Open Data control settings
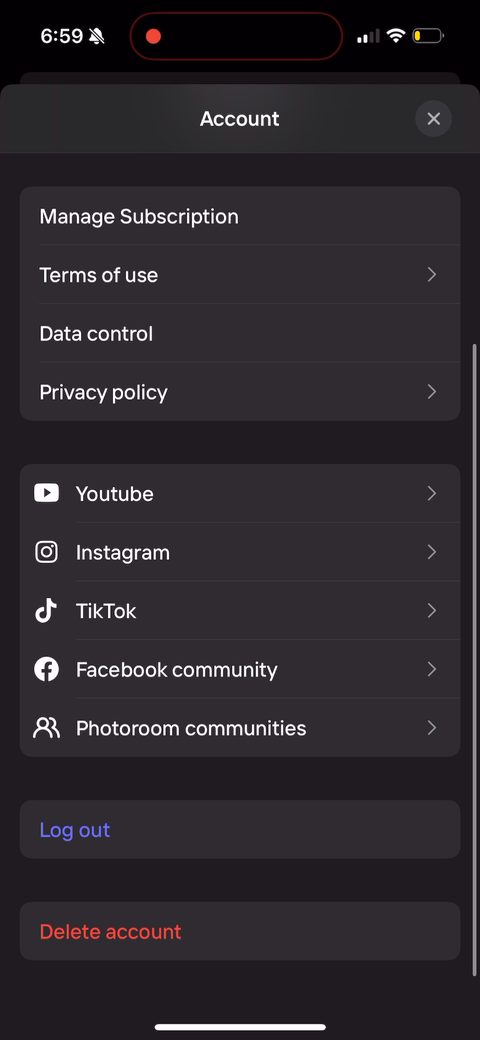Viewport: 480px width, 1040px height. pyautogui.click(x=240, y=333)
